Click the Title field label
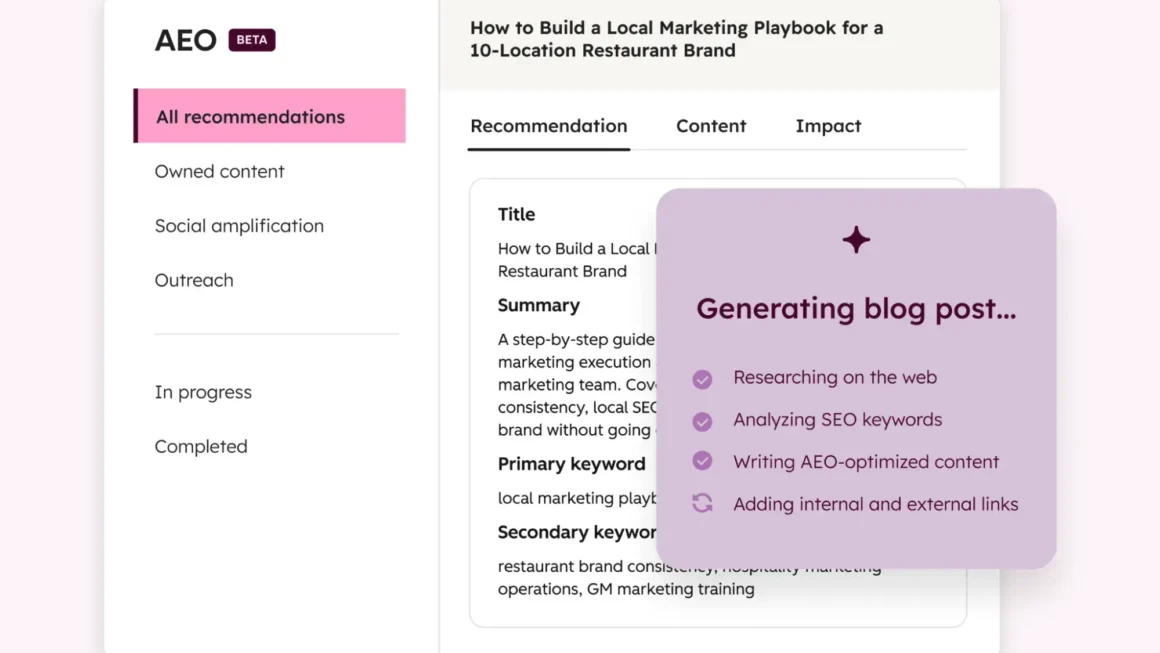 pyautogui.click(x=516, y=214)
